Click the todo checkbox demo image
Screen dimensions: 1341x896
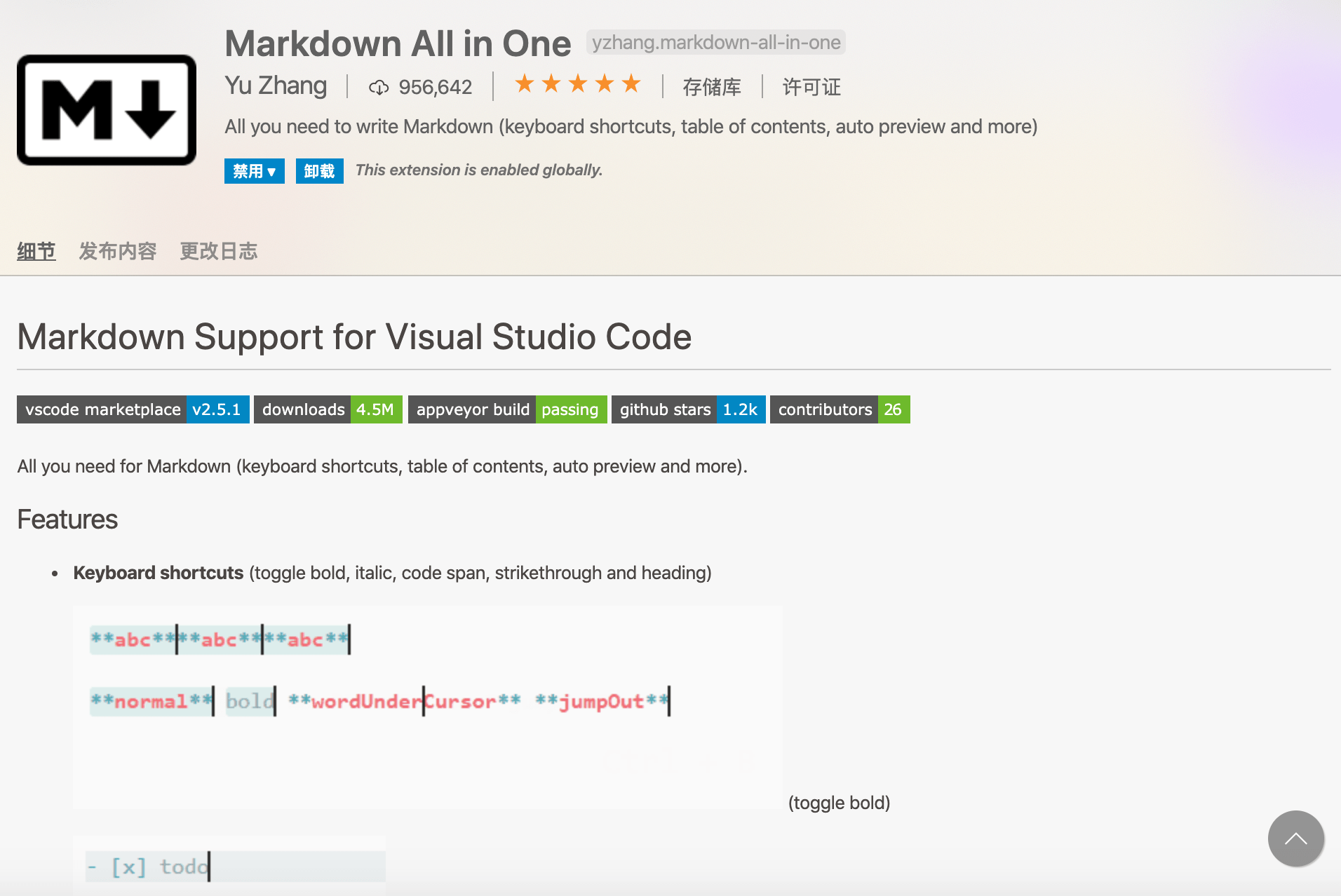click(229, 865)
